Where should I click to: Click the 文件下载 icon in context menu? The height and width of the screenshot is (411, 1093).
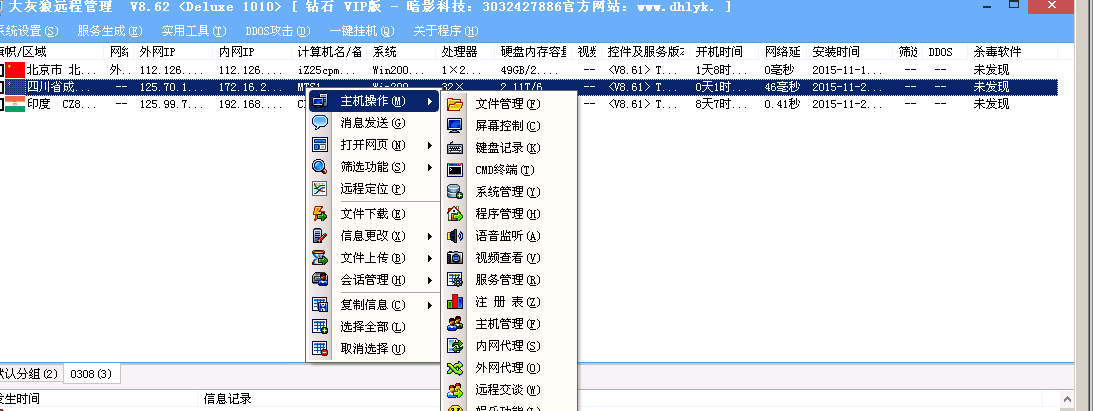tap(320, 214)
